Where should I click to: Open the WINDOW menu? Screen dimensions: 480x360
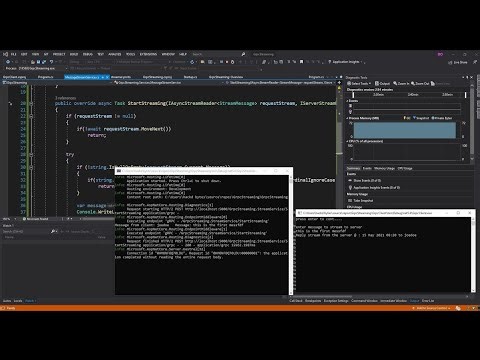[x=168, y=54]
